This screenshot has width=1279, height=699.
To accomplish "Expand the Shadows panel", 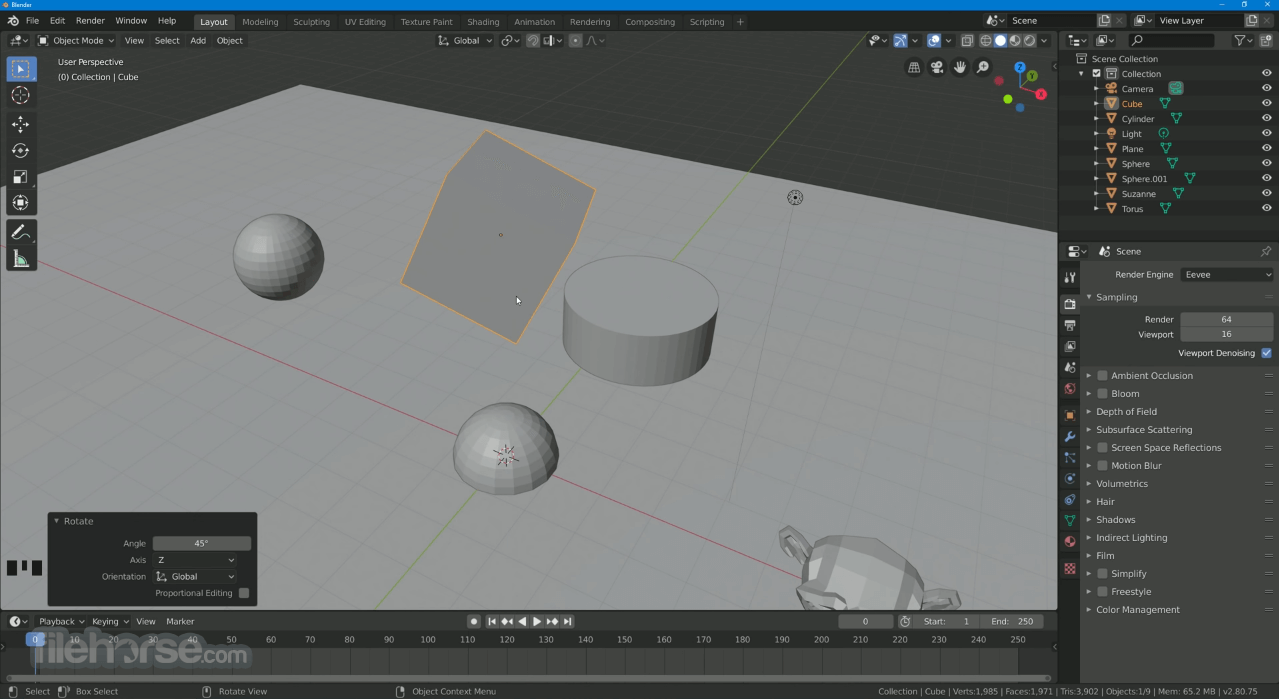I will pyautogui.click(x=1115, y=520).
